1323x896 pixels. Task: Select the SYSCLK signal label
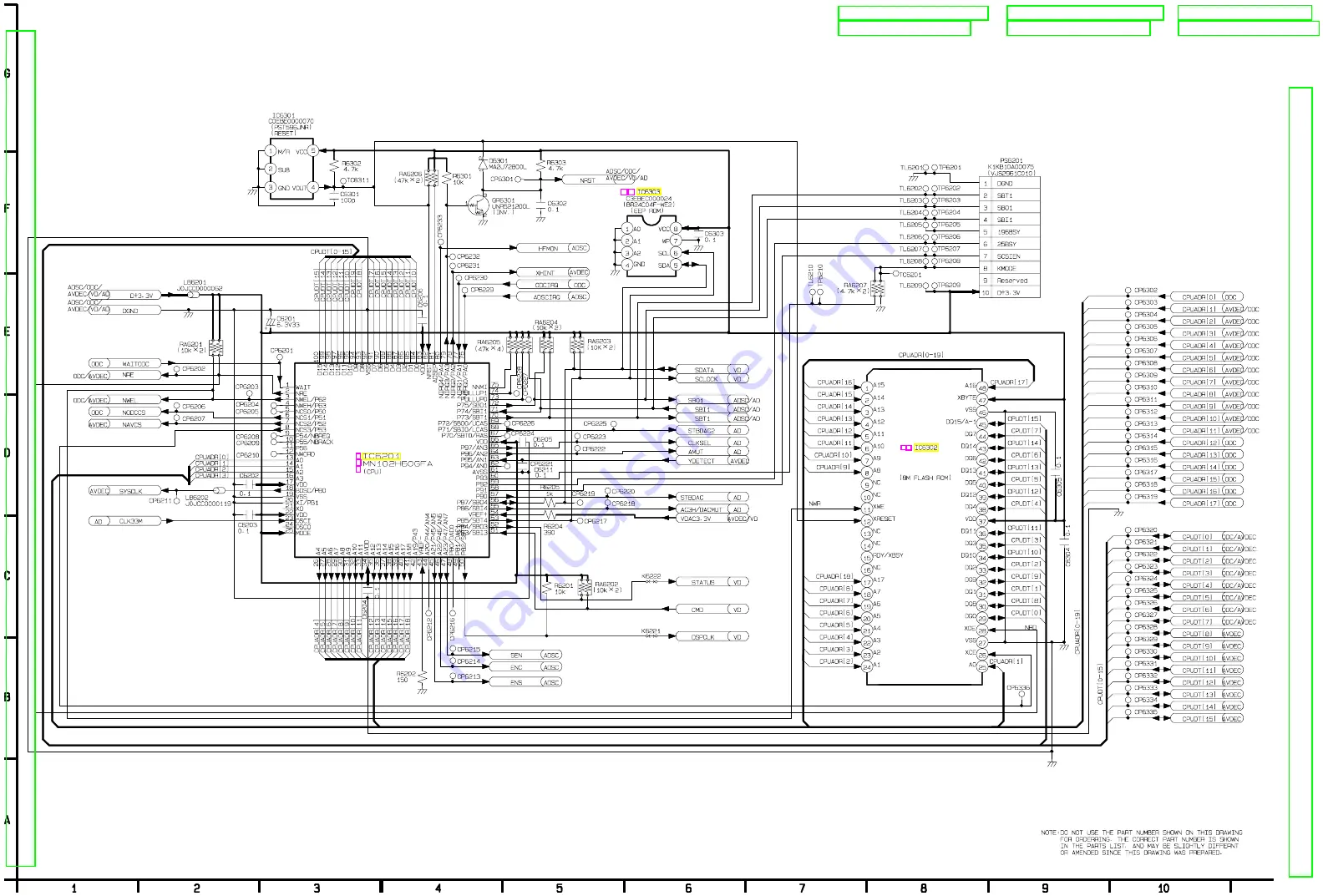[x=130, y=491]
